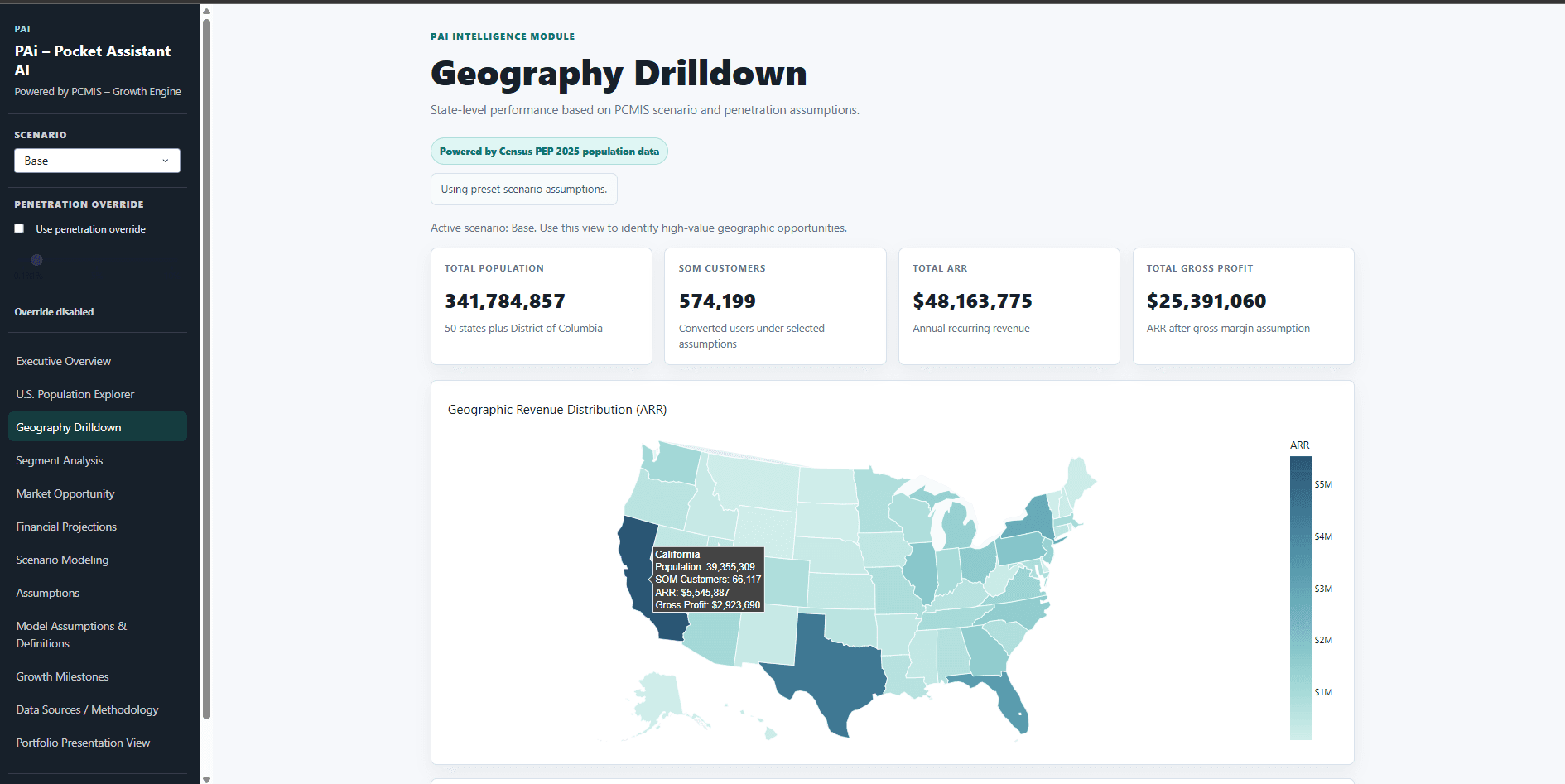The width and height of the screenshot is (1565, 784).
Task: Click 'PAi – Pocket Assistant AI' sidebar title
Action: [x=93, y=60]
